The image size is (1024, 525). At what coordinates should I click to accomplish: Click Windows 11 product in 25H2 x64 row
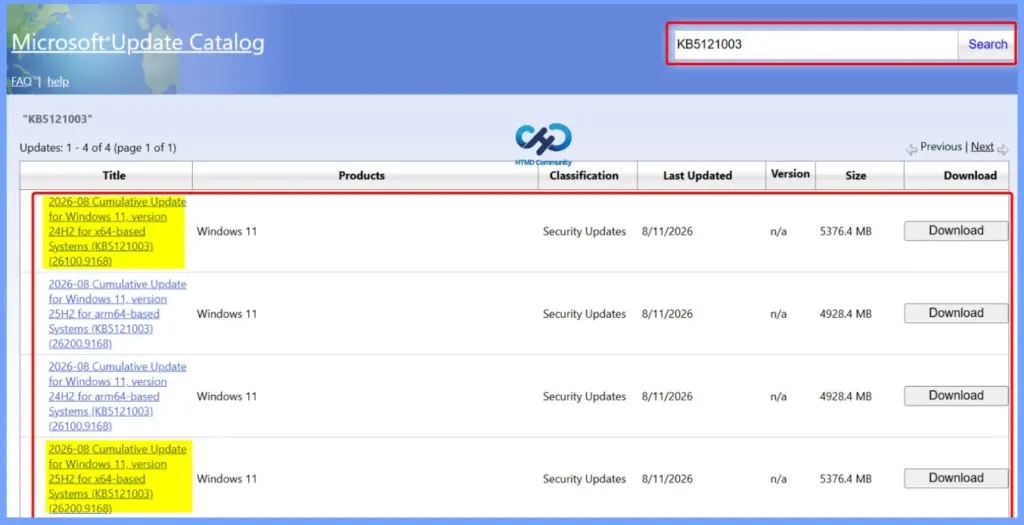click(x=227, y=479)
